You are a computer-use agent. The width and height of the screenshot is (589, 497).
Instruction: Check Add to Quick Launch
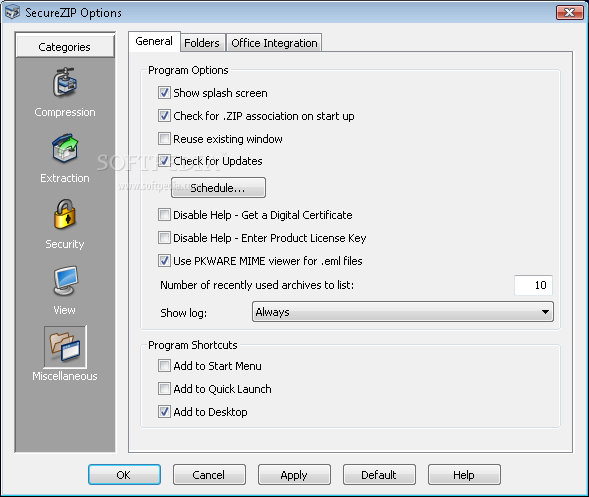point(164,389)
